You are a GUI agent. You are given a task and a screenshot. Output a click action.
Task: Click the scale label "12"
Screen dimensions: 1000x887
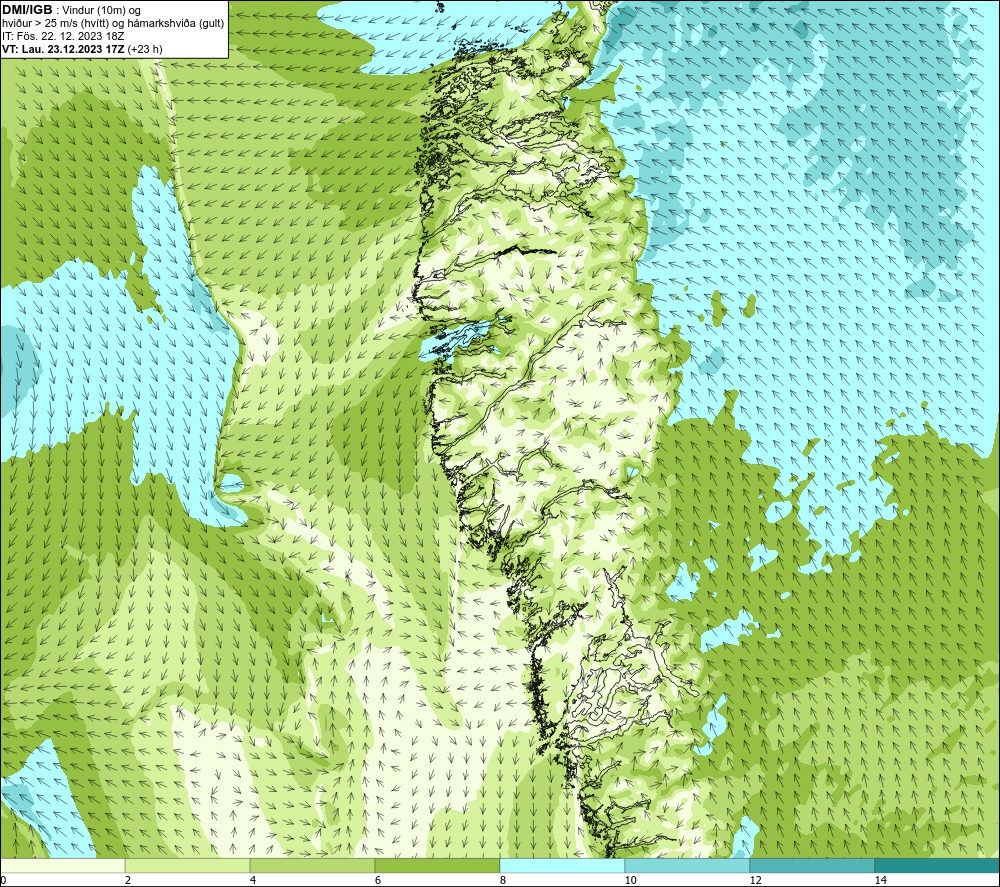pos(755,880)
